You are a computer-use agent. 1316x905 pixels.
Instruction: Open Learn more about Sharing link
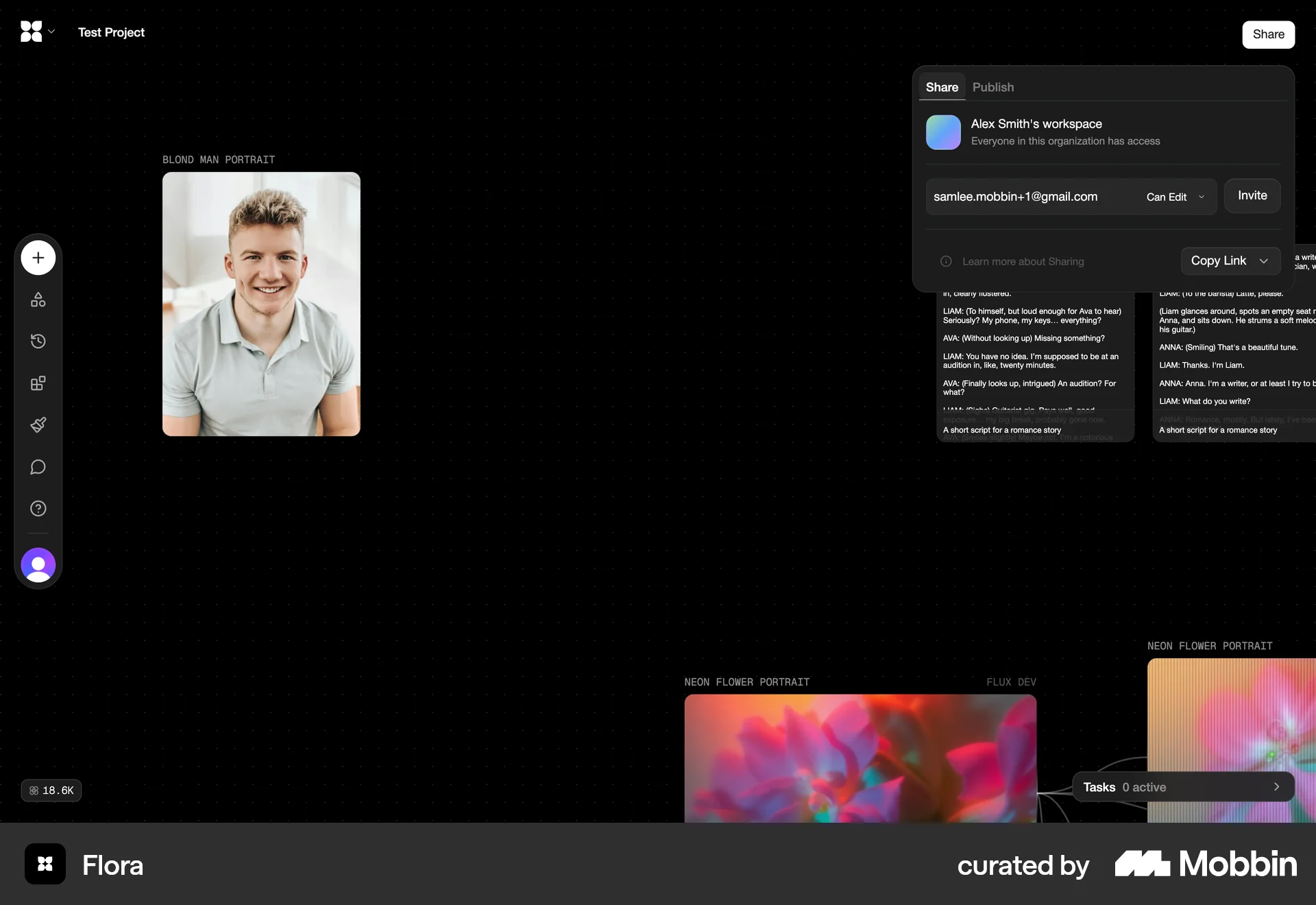click(1023, 261)
